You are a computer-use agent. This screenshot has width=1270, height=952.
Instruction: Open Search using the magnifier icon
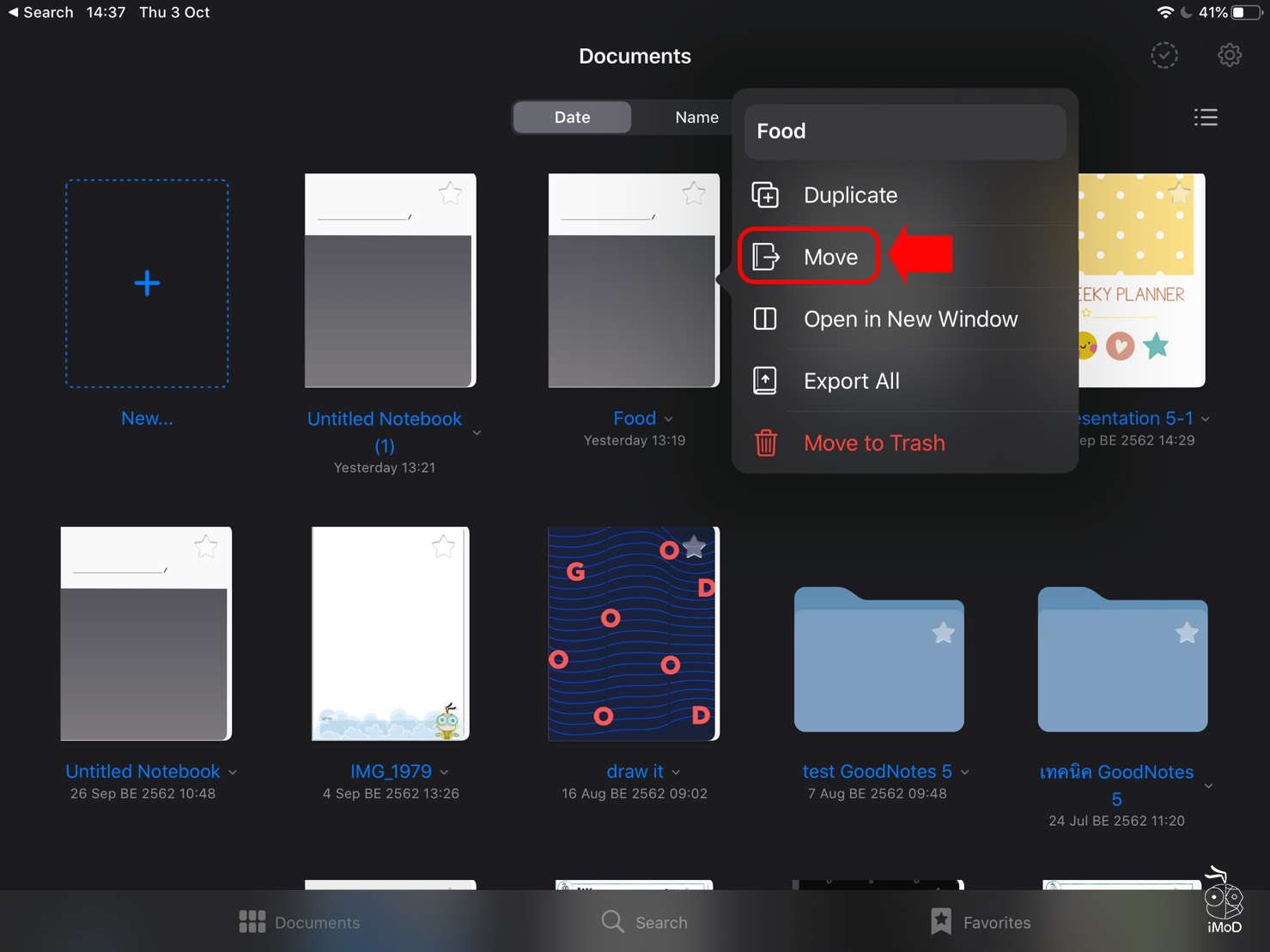pyautogui.click(x=611, y=921)
